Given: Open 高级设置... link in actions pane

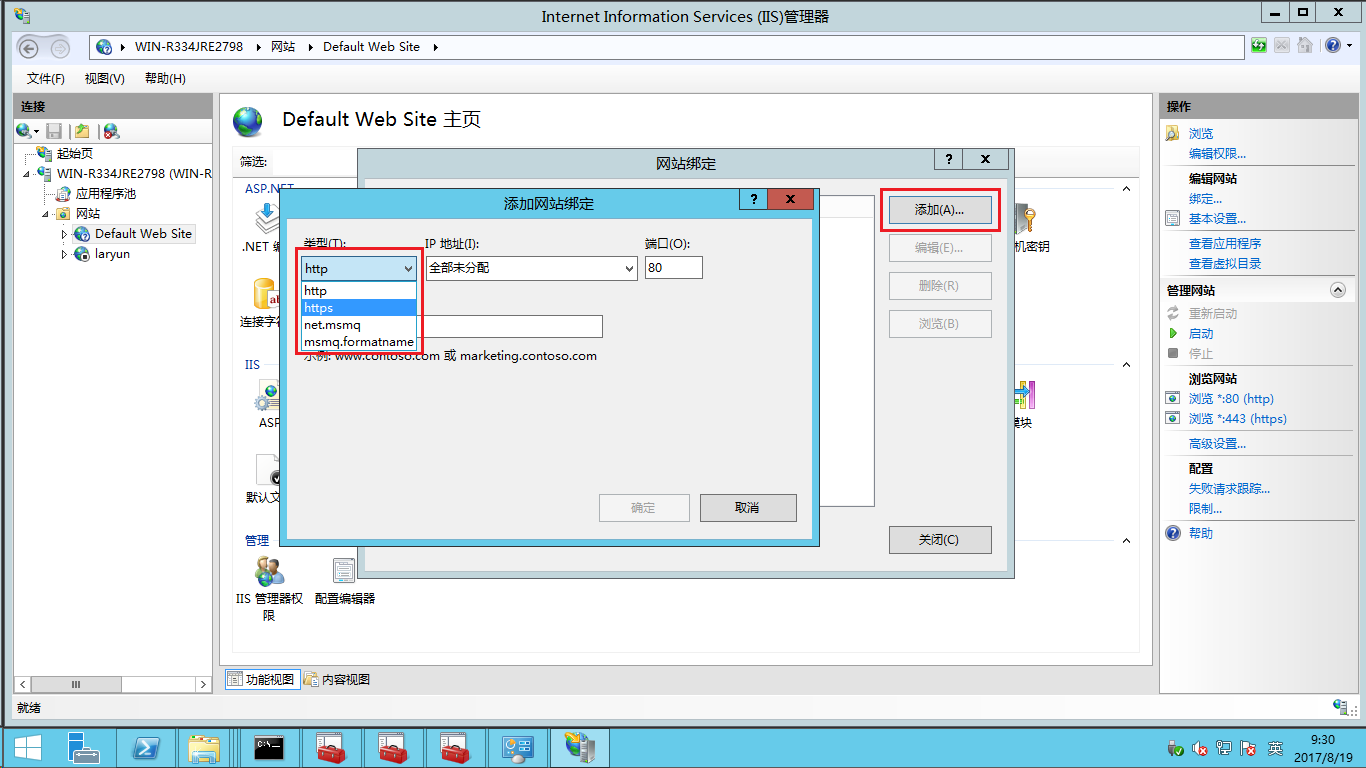Looking at the screenshot, I should (x=1217, y=444).
